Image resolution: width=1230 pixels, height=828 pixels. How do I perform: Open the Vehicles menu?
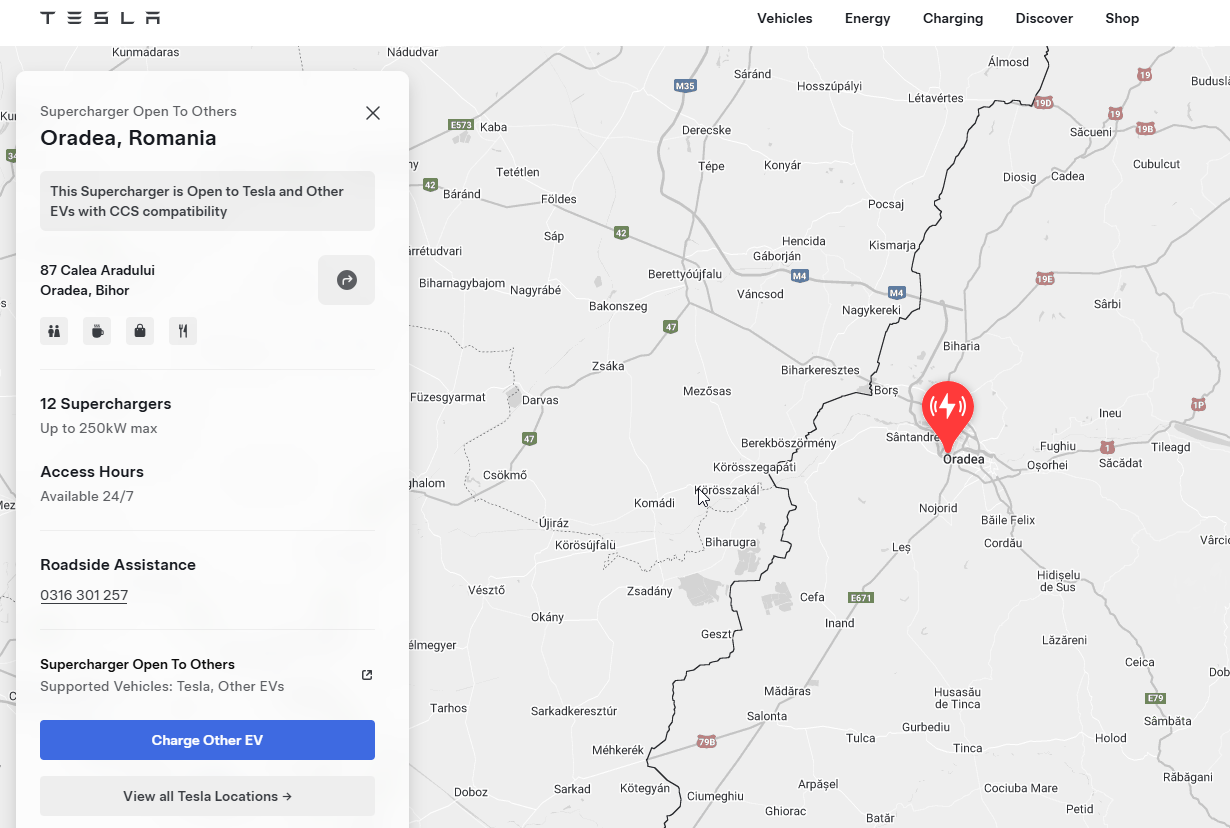click(x=785, y=18)
